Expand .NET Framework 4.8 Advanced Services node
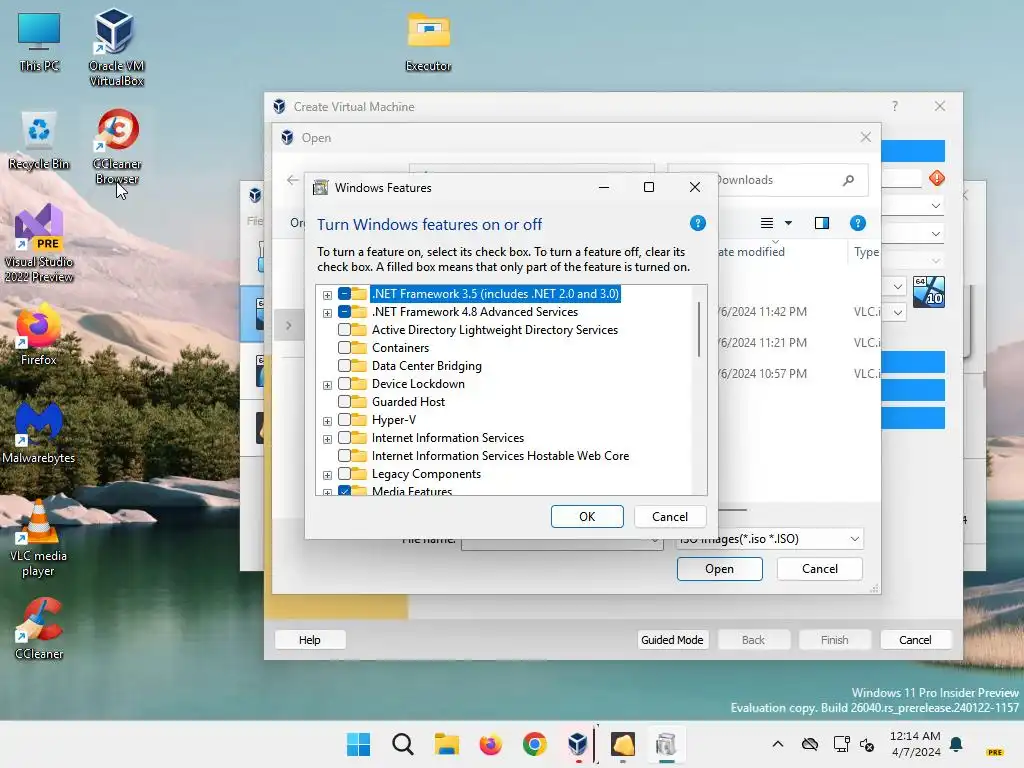Image resolution: width=1024 pixels, height=768 pixels. coord(327,313)
